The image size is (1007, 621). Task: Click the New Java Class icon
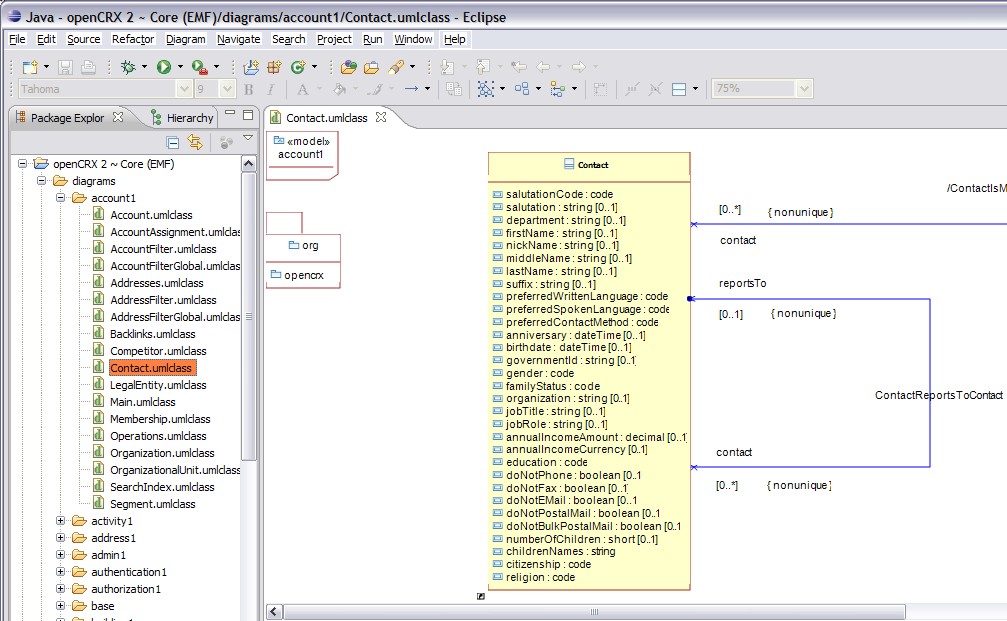tap(297, 67)
